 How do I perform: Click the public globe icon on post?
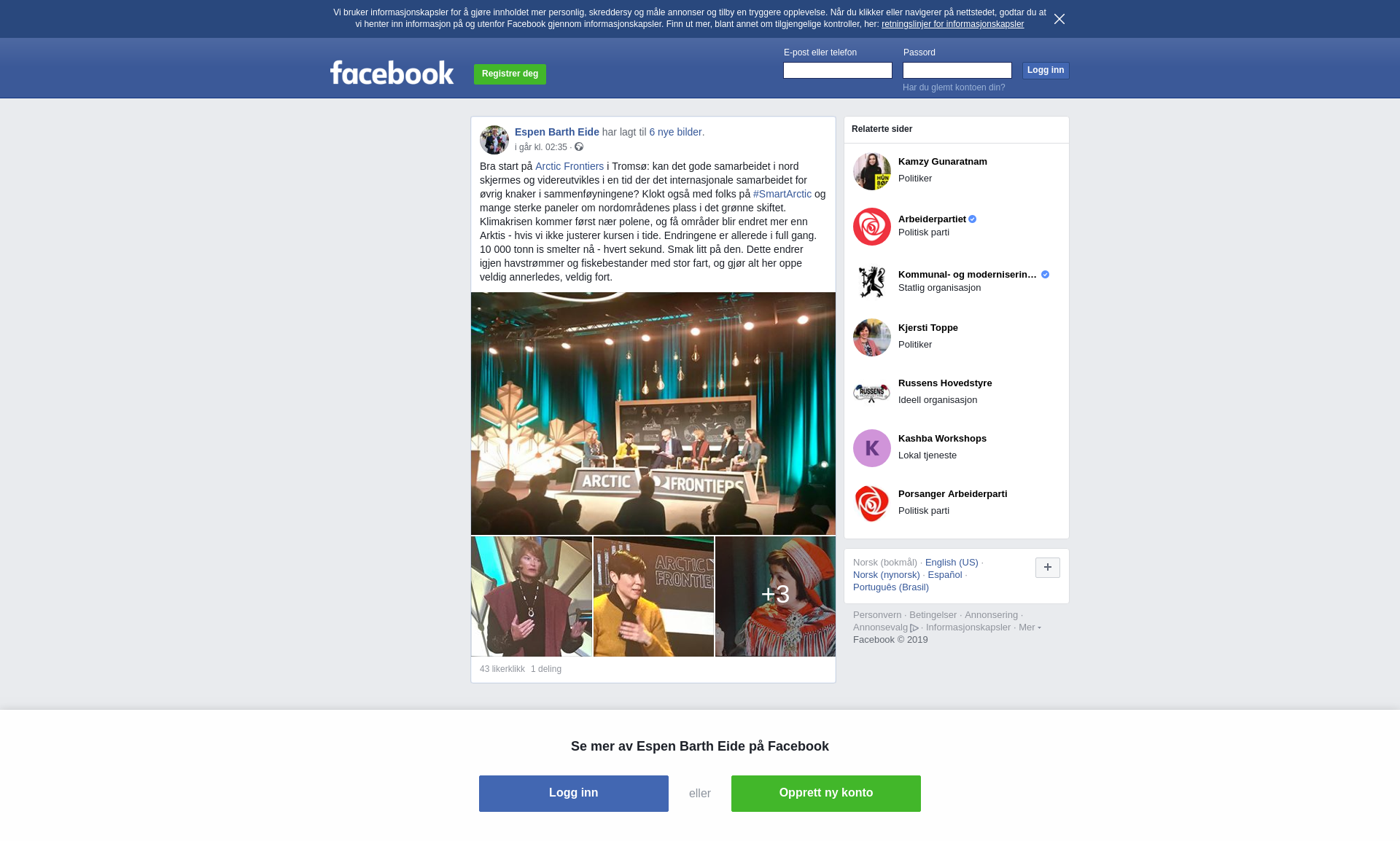tap(579, 147)
